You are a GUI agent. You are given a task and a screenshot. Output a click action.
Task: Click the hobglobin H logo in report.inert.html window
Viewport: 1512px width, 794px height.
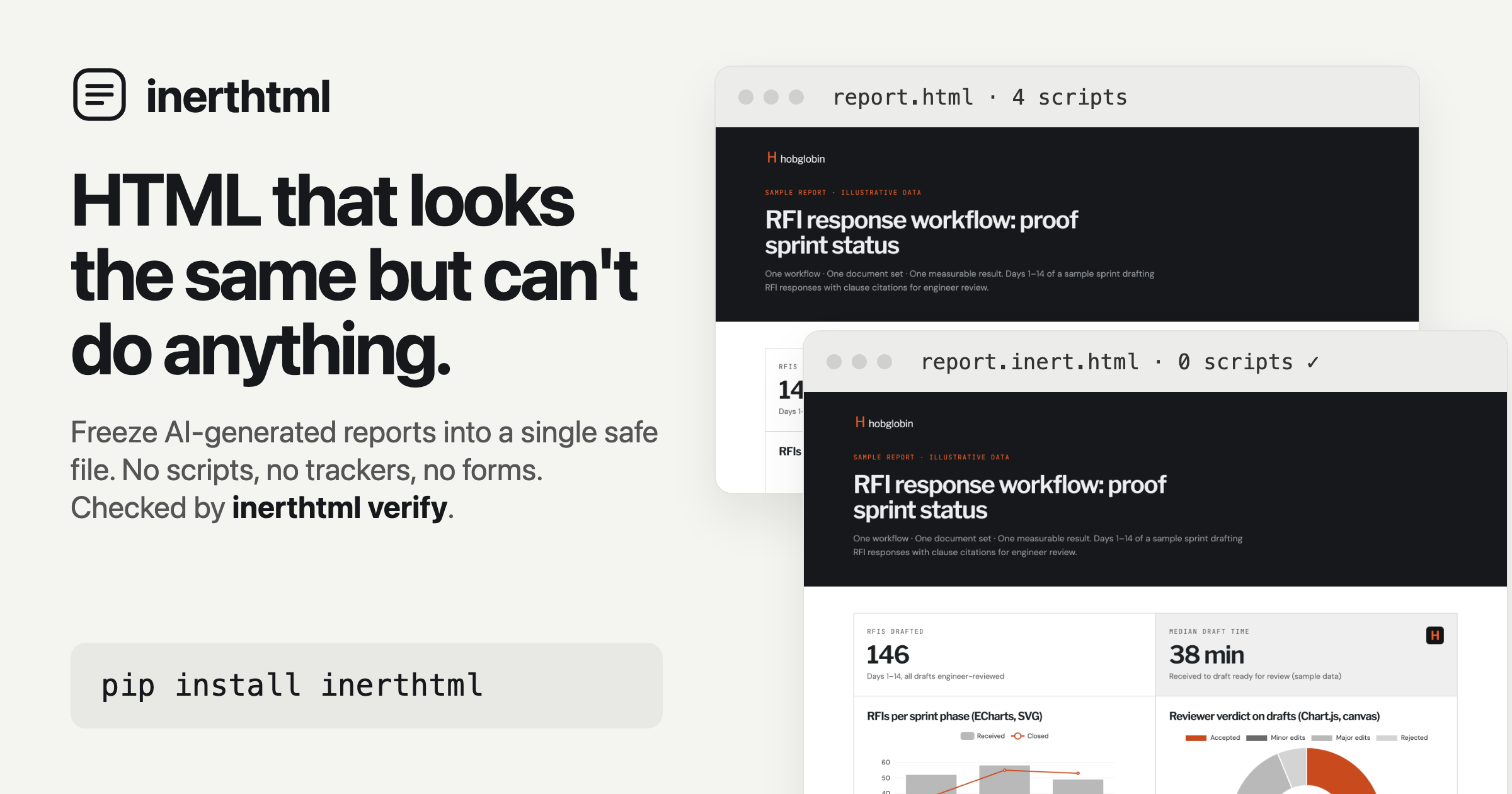point(860,422)
